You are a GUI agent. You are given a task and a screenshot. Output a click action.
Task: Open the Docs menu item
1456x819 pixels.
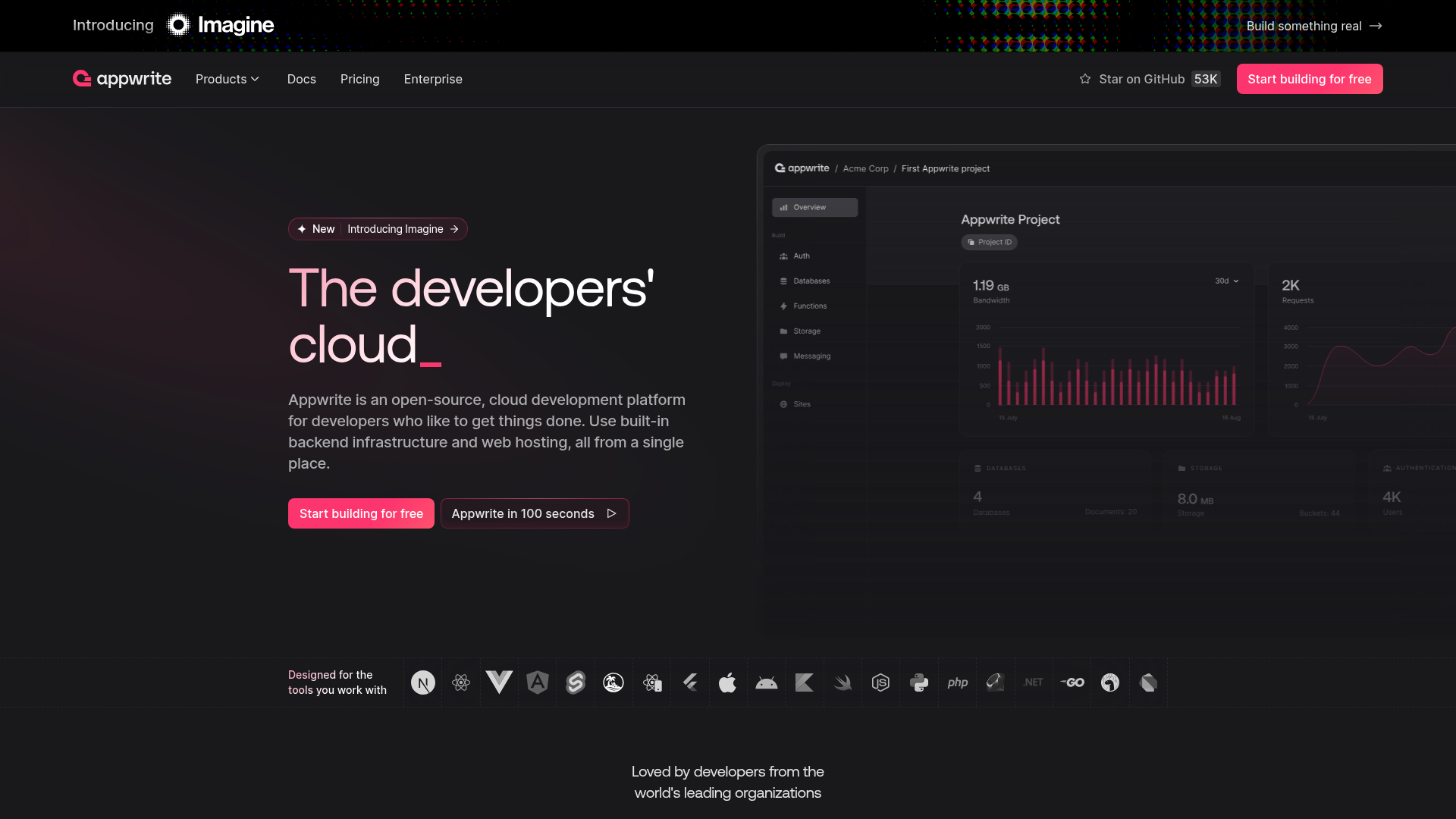point(301,79)
